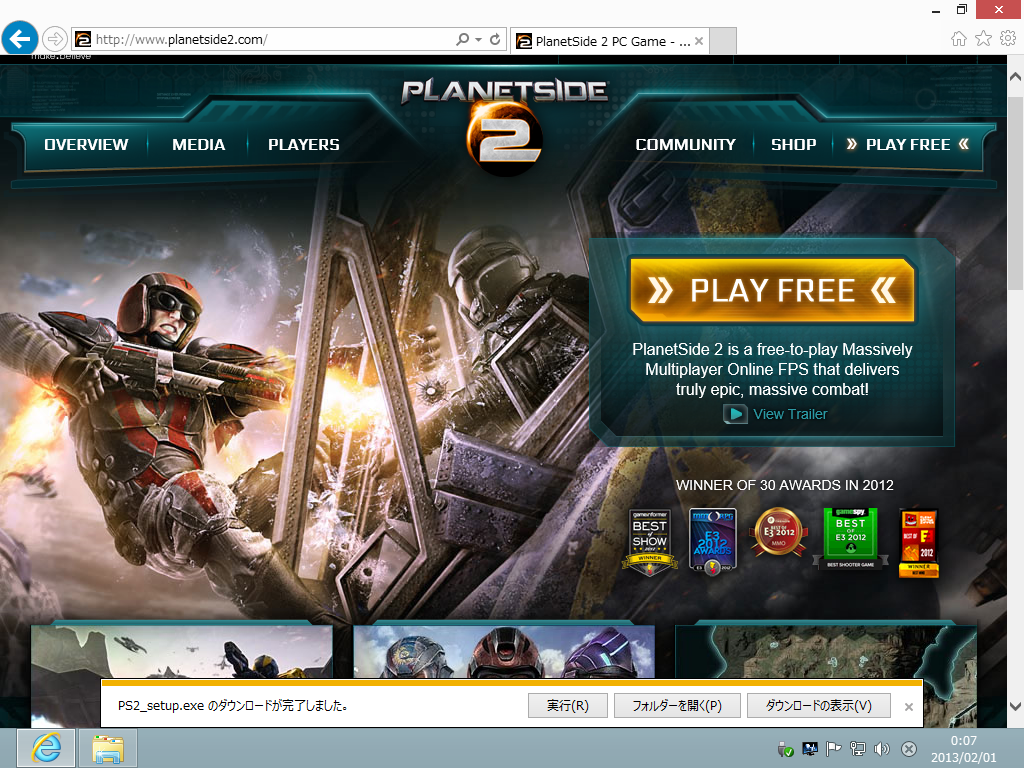The width and height of the screenshot is (1024, 768).
Task: Click 実行(R) to run PS2_setup.exe
Action: pos(568,705)
